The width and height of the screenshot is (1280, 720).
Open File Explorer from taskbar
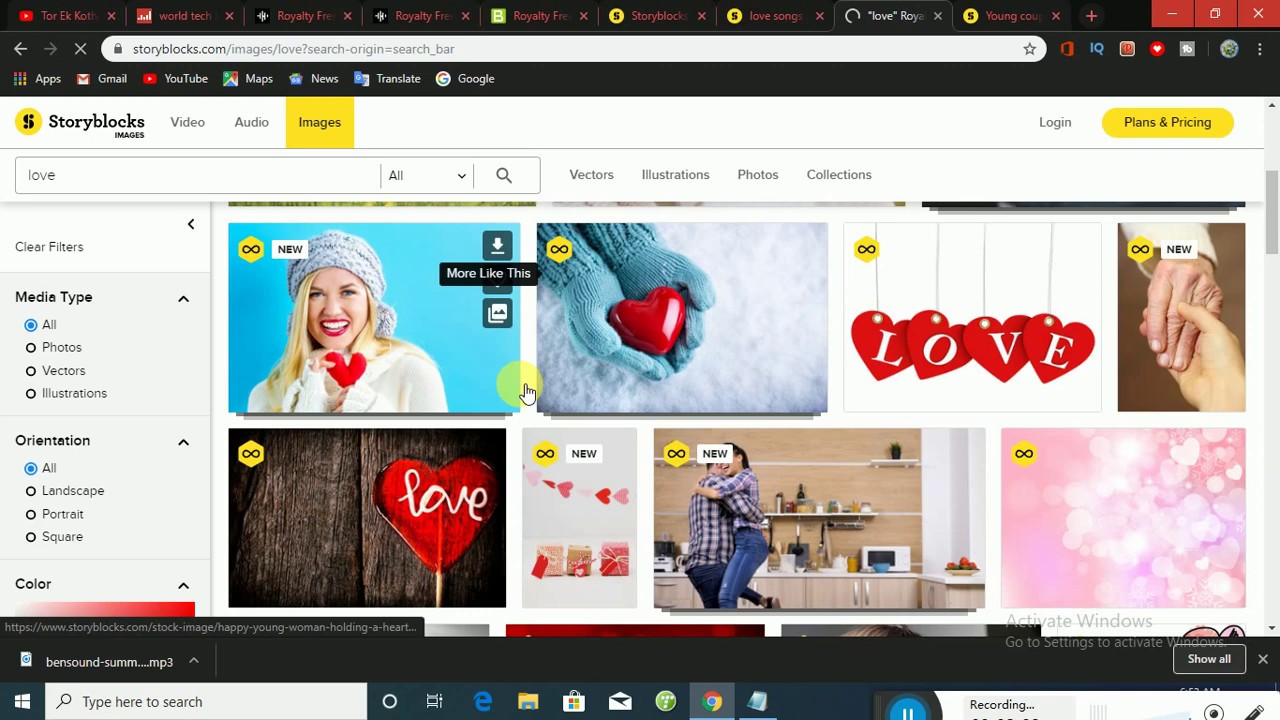click(528, 702)
